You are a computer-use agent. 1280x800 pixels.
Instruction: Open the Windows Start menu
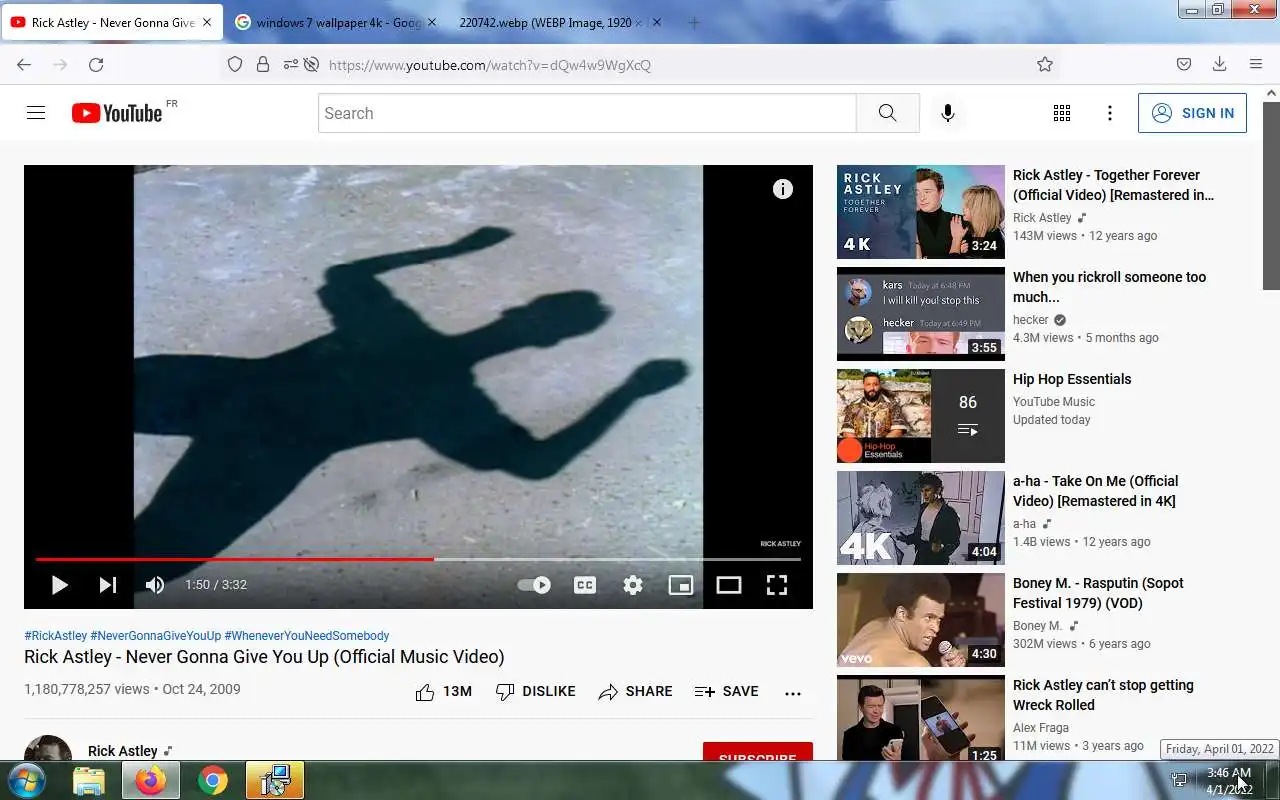tap(26, 780)
